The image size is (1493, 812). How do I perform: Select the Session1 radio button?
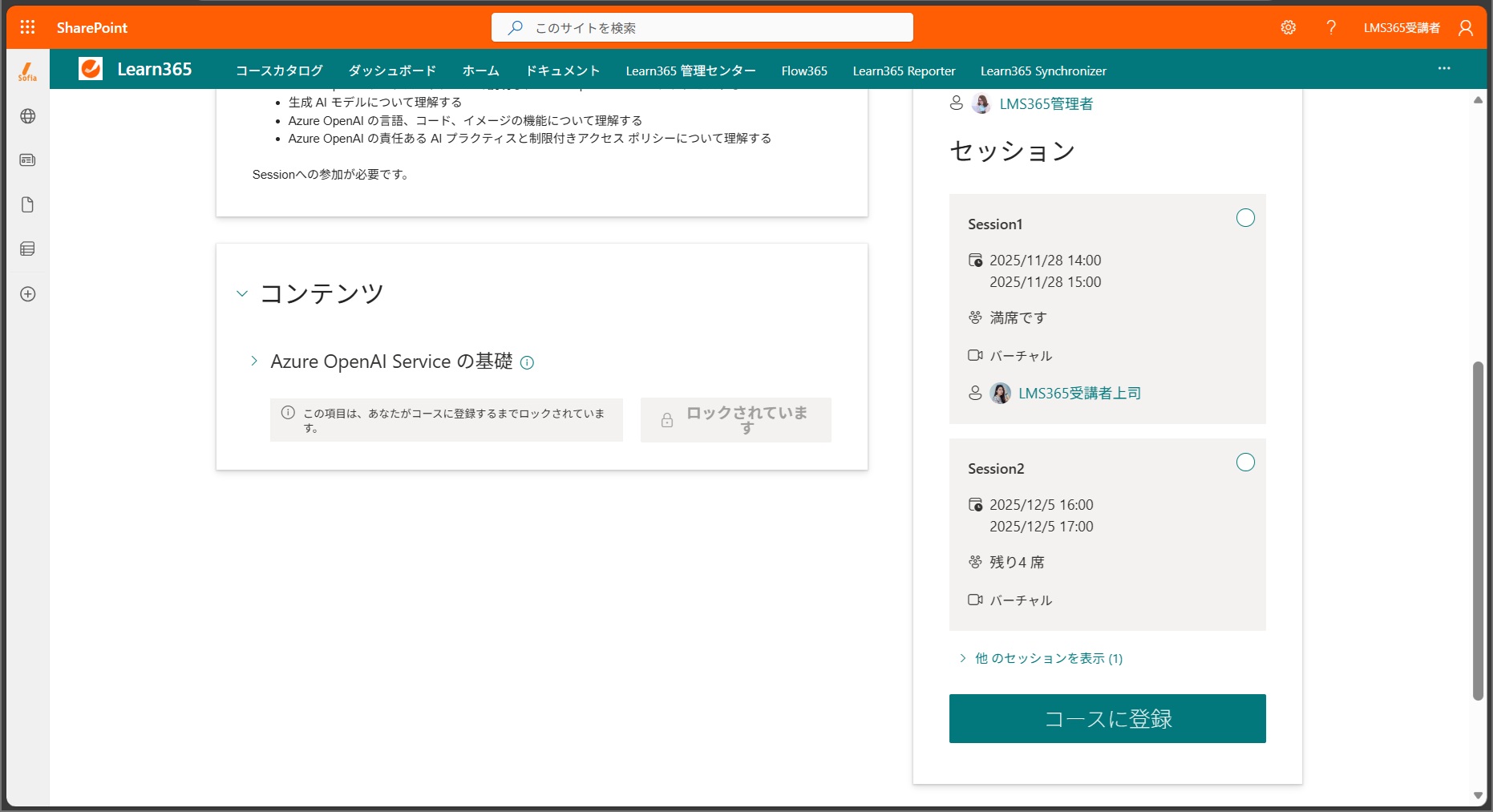coord(1245,218)
